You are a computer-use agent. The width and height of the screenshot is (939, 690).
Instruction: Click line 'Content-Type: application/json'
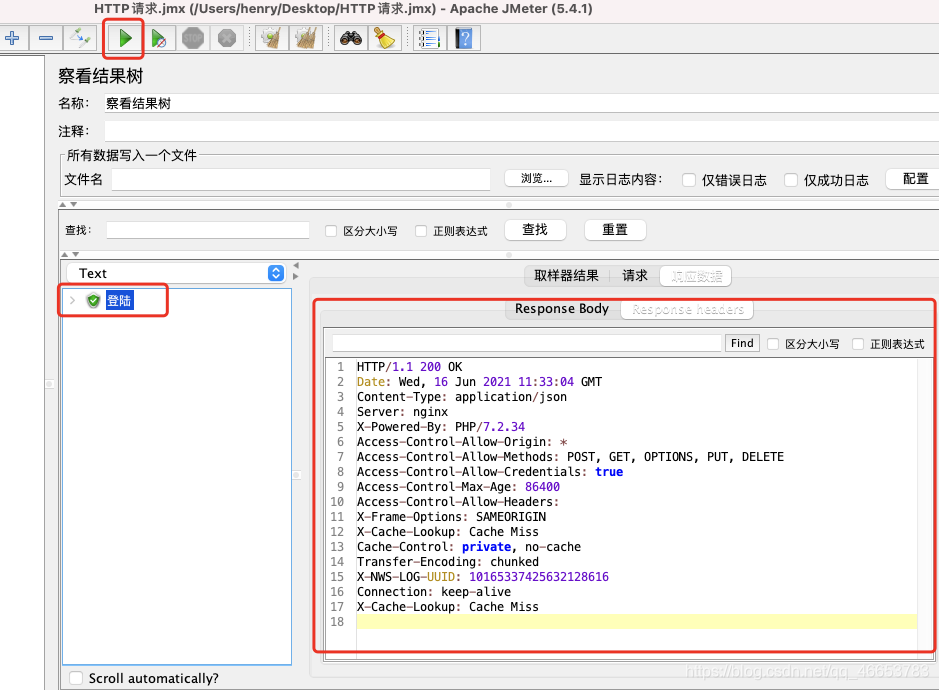click(462, 397)
